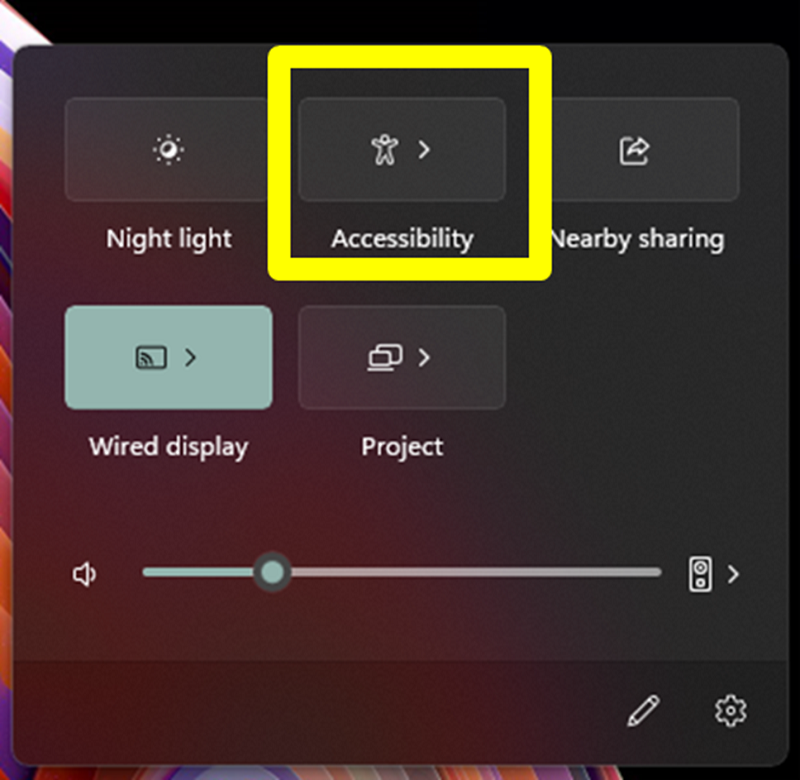This screenshot has height=780, width=800.
Task: Click the Nearby sharing text label
Action: pyautogui.click(x=638, y=239)
